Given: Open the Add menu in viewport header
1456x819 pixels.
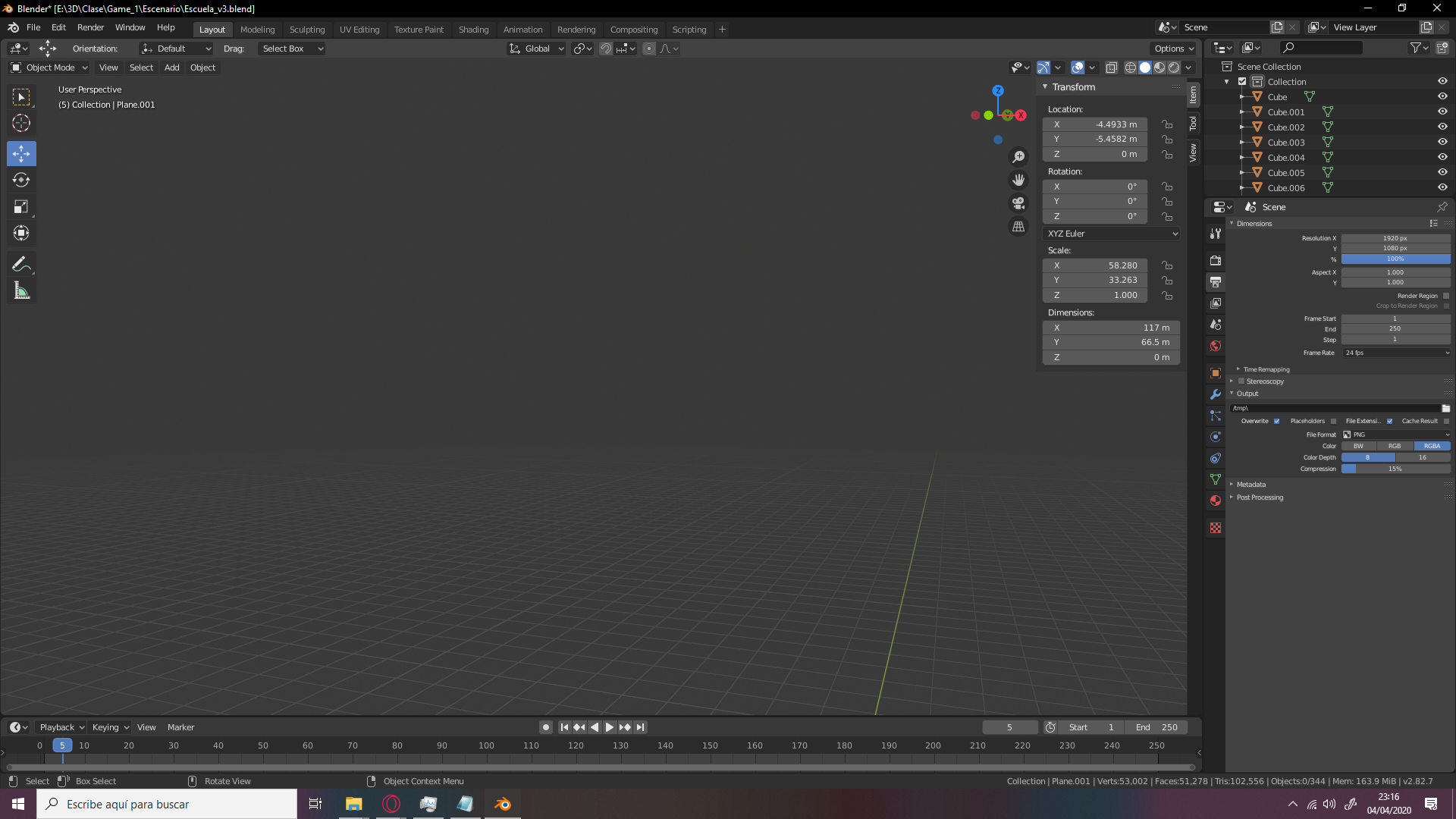Looking at the screenshot, I should [172, 67].
